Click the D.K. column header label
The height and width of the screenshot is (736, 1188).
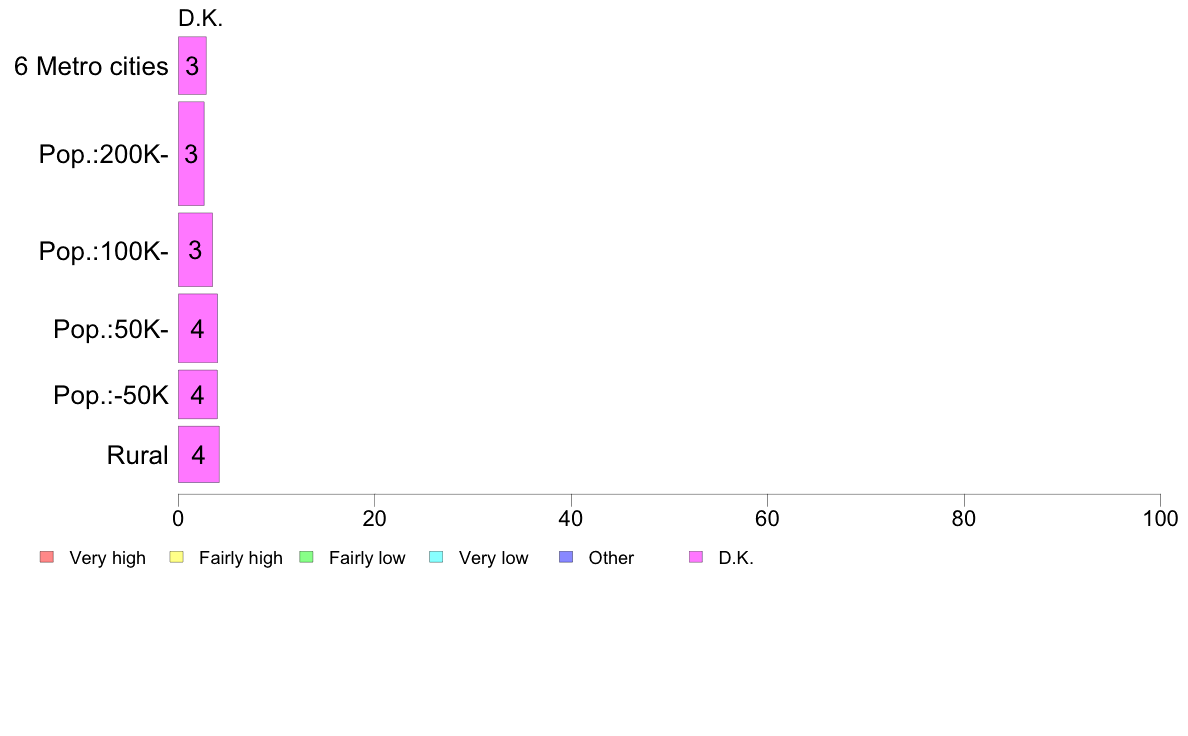(200, 18)
